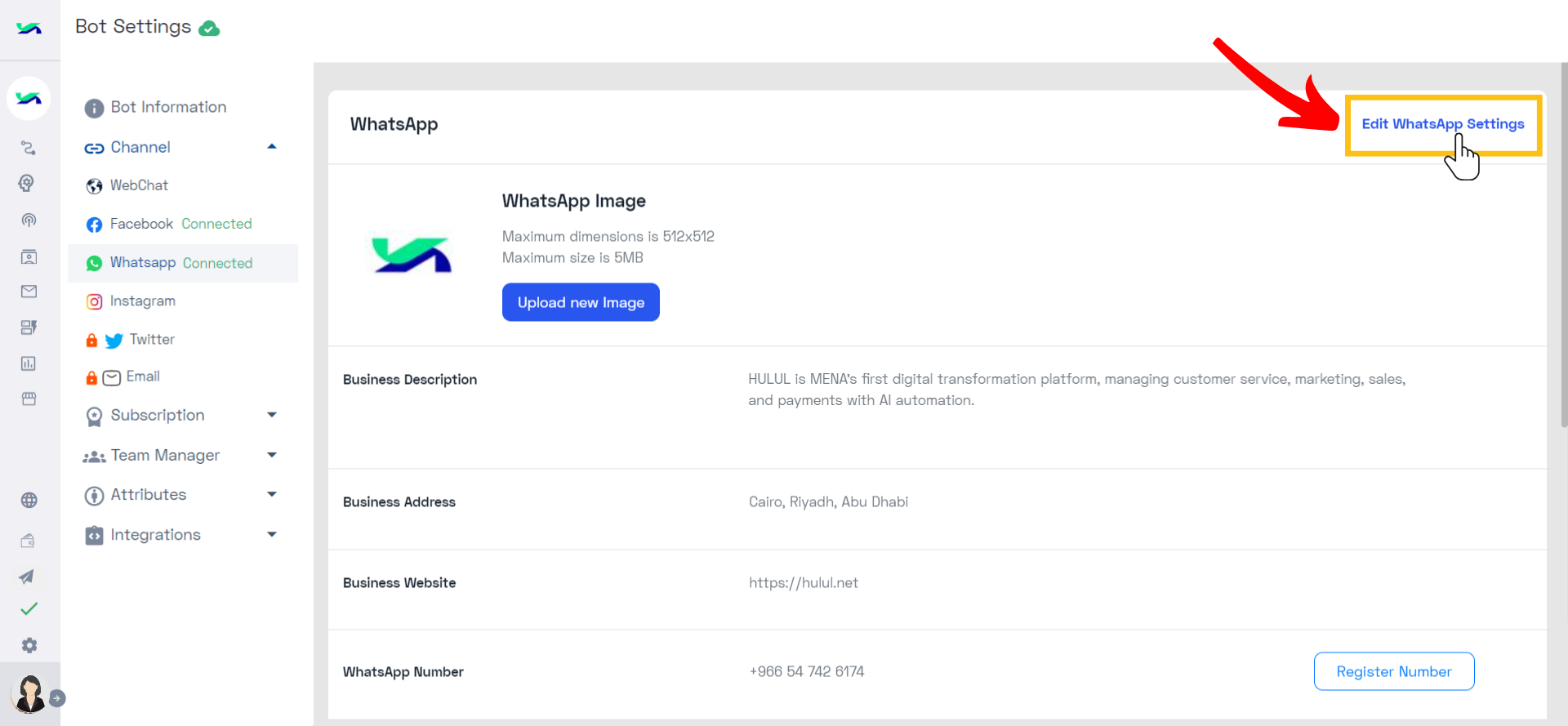Click green cloud saved icon beside Bot Settings

pos(209,29)
